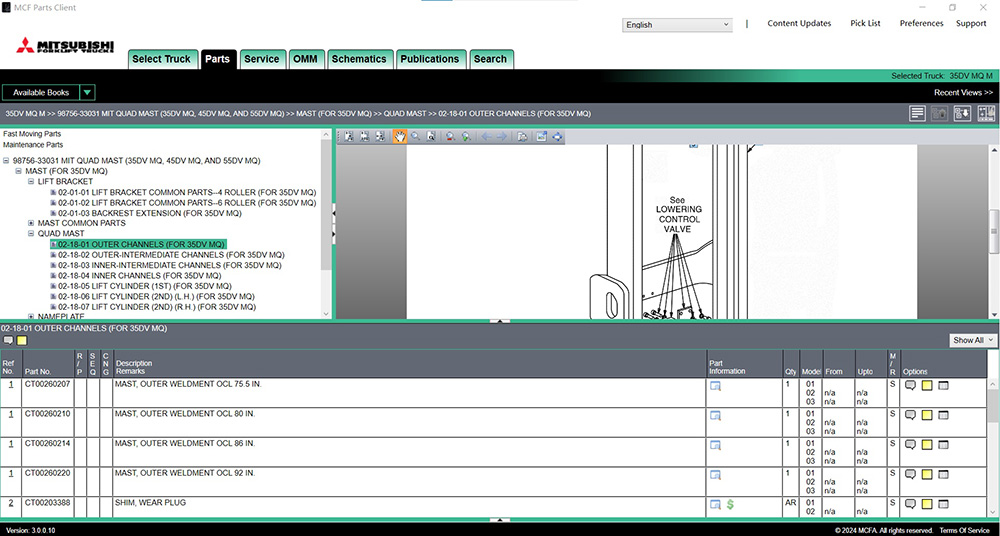Open the Available Books dropdown arrow
This screenshot has height=536, width=1000.
click(x=87, y=93)
